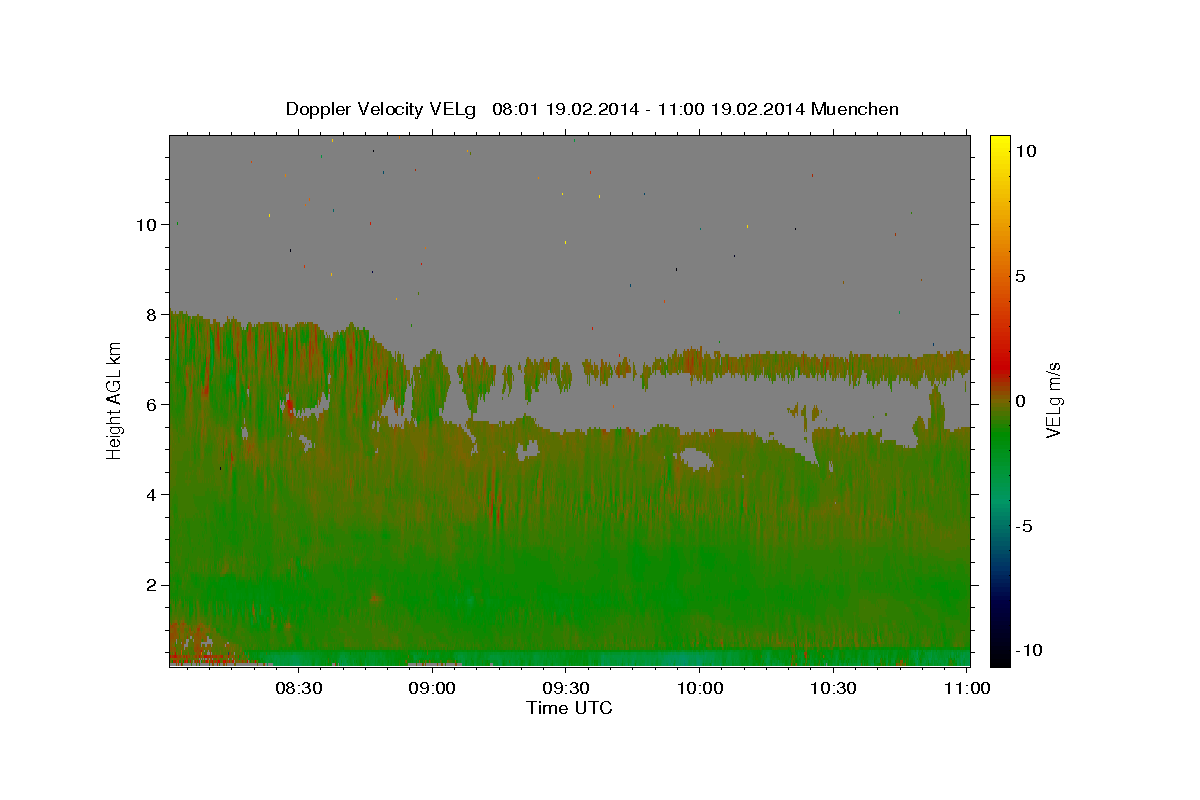Click the colorbar value 0 label
The image size is (1200, 800).
[1020, 401]
